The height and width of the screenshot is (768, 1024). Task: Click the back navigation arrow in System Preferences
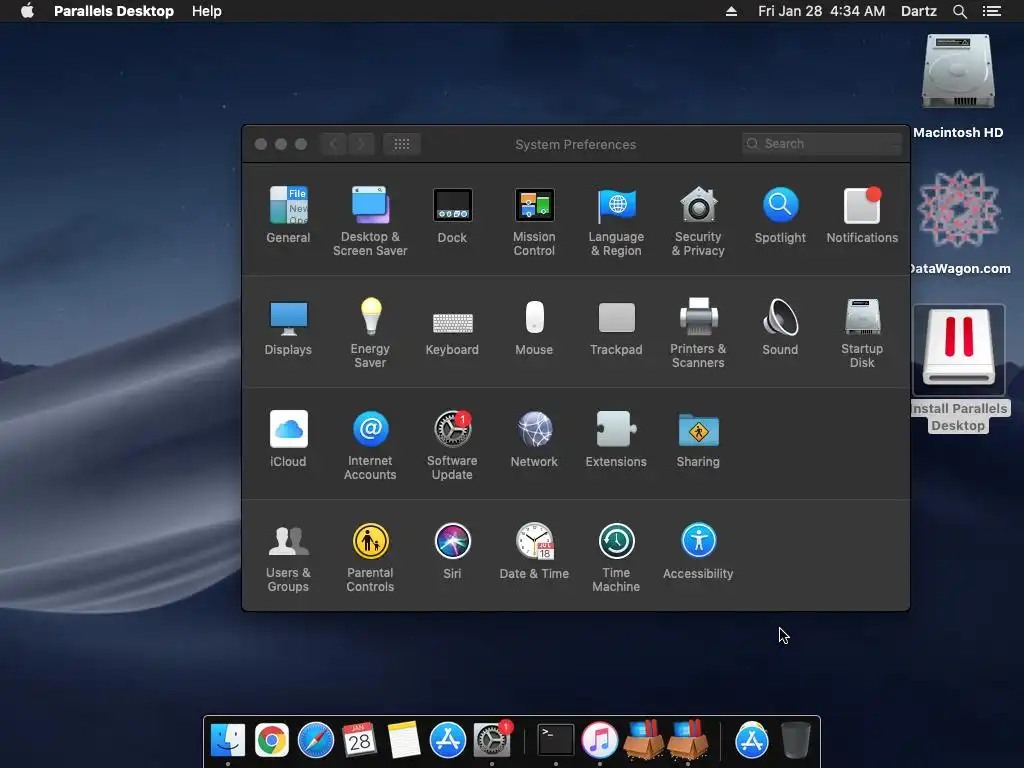point(334,144)
